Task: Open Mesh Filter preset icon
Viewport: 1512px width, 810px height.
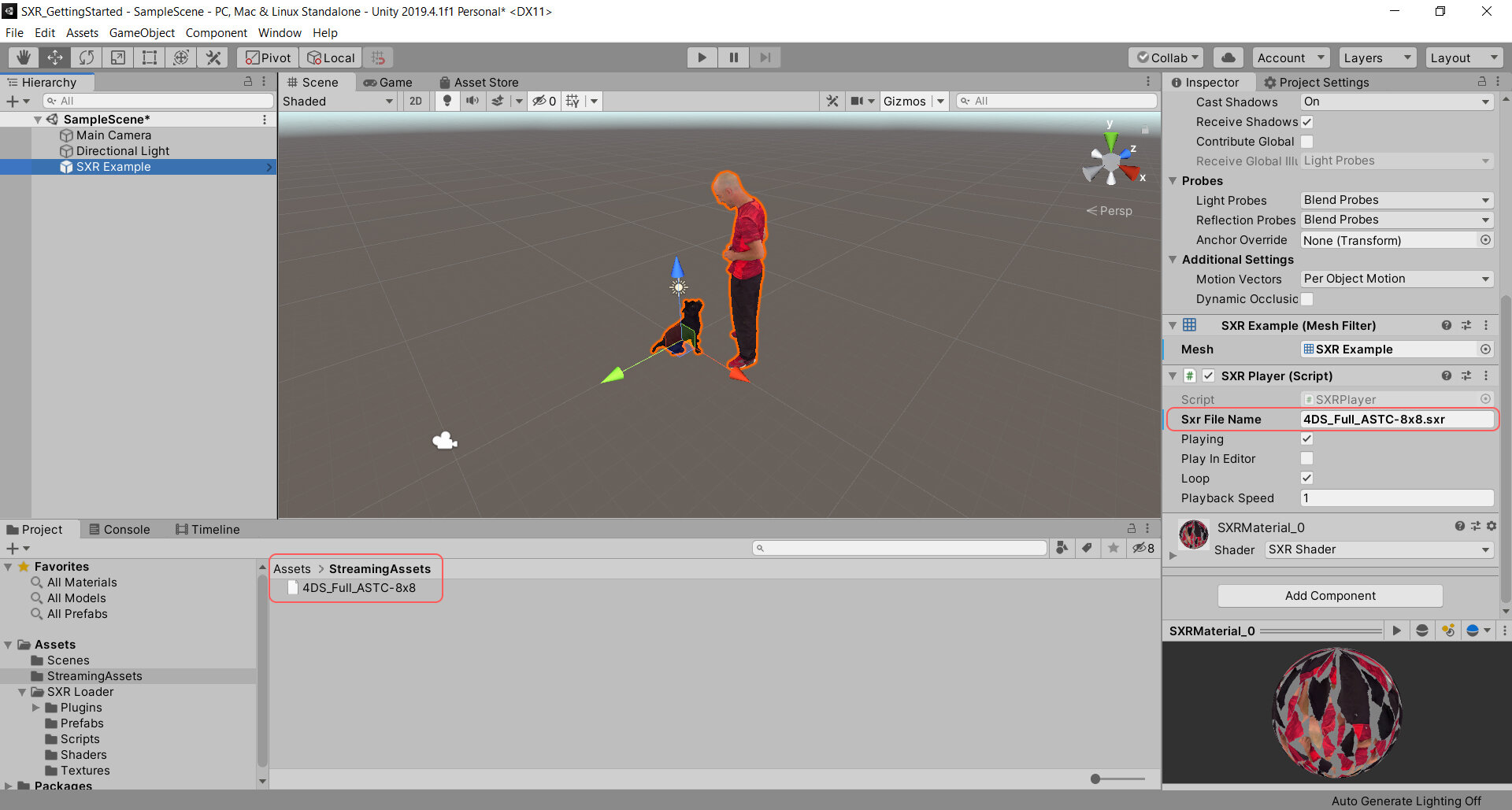Action: 1466,325
